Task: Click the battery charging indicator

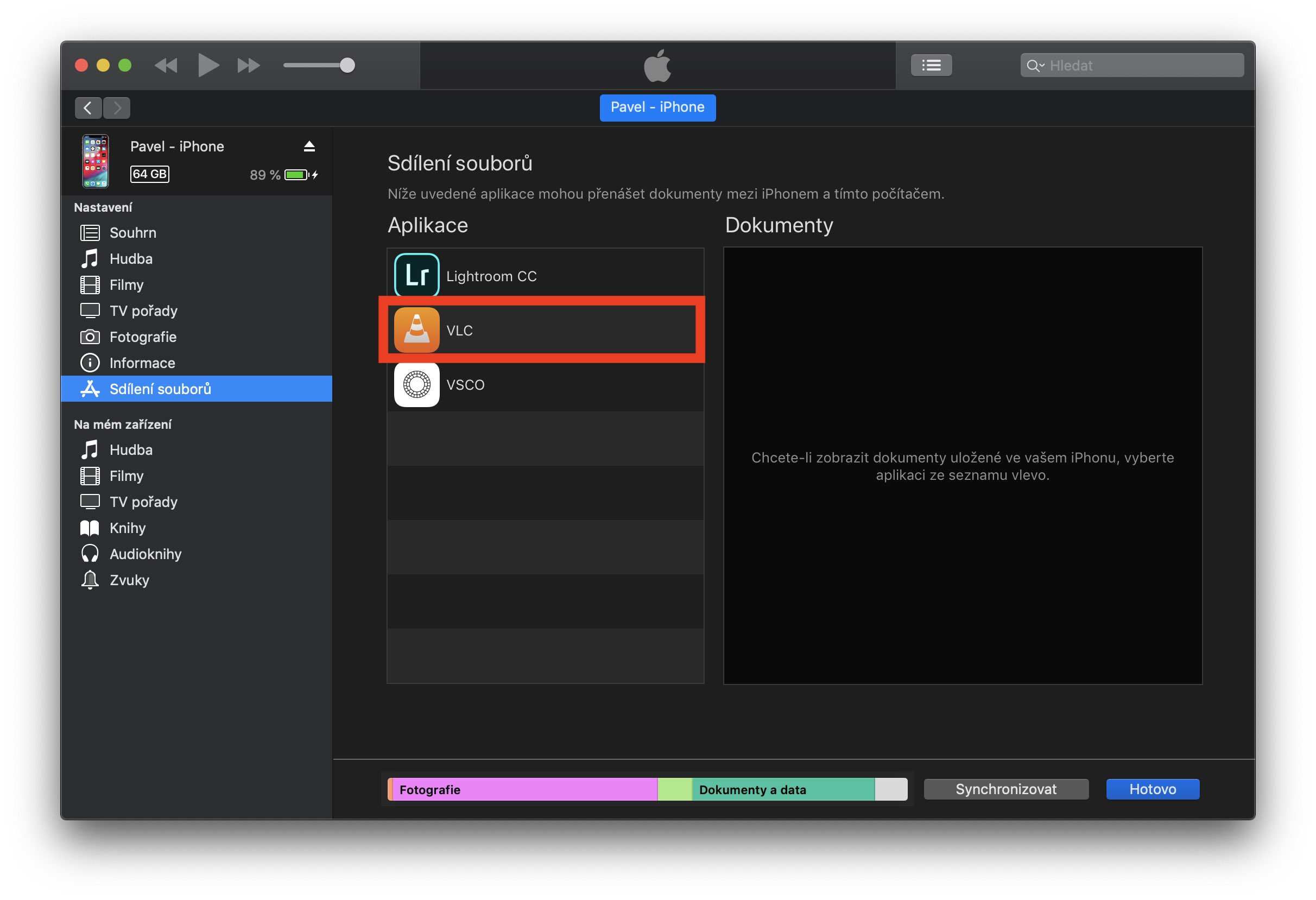Action: point(301,175)
